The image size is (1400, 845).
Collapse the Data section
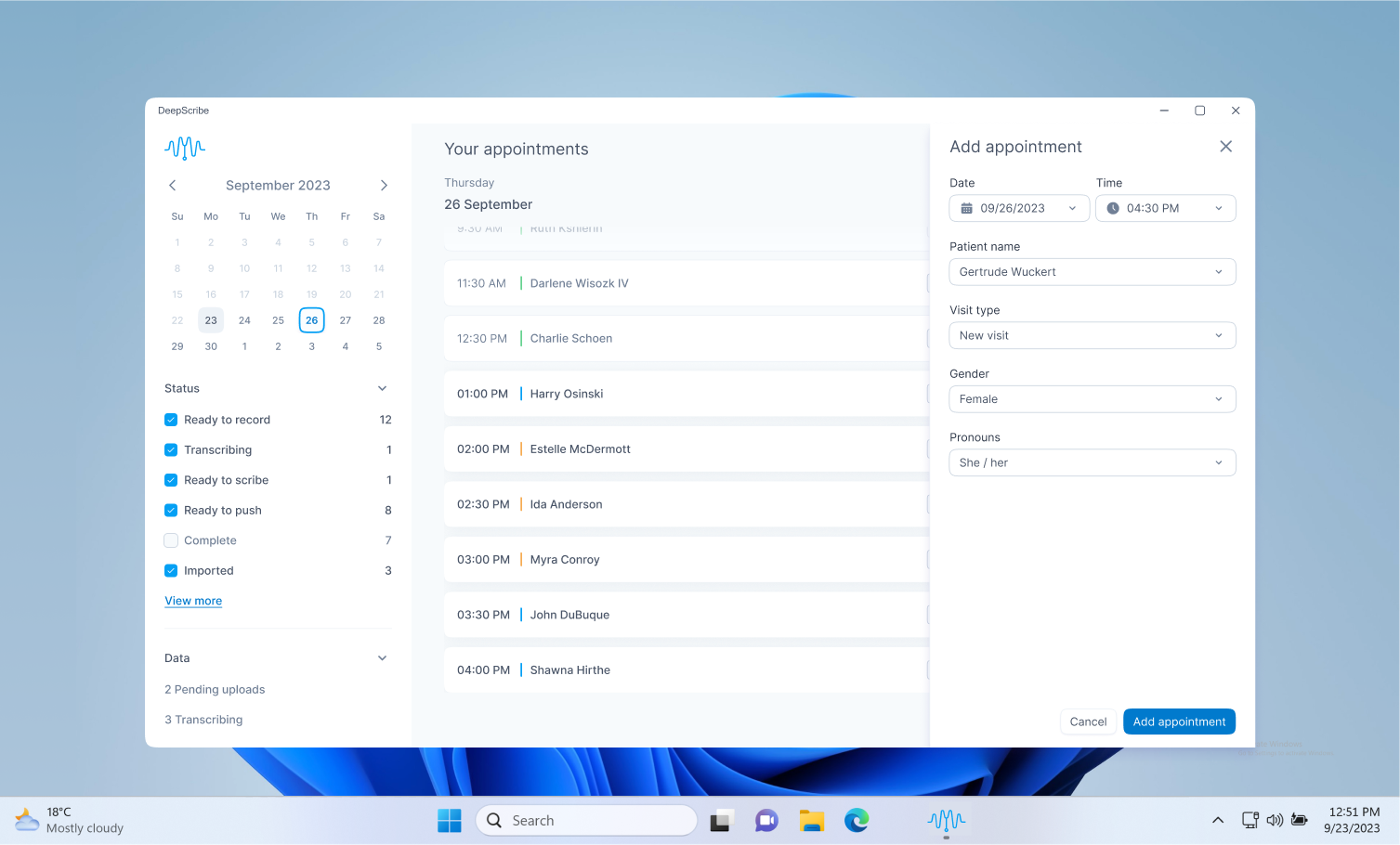pos(382,658)
